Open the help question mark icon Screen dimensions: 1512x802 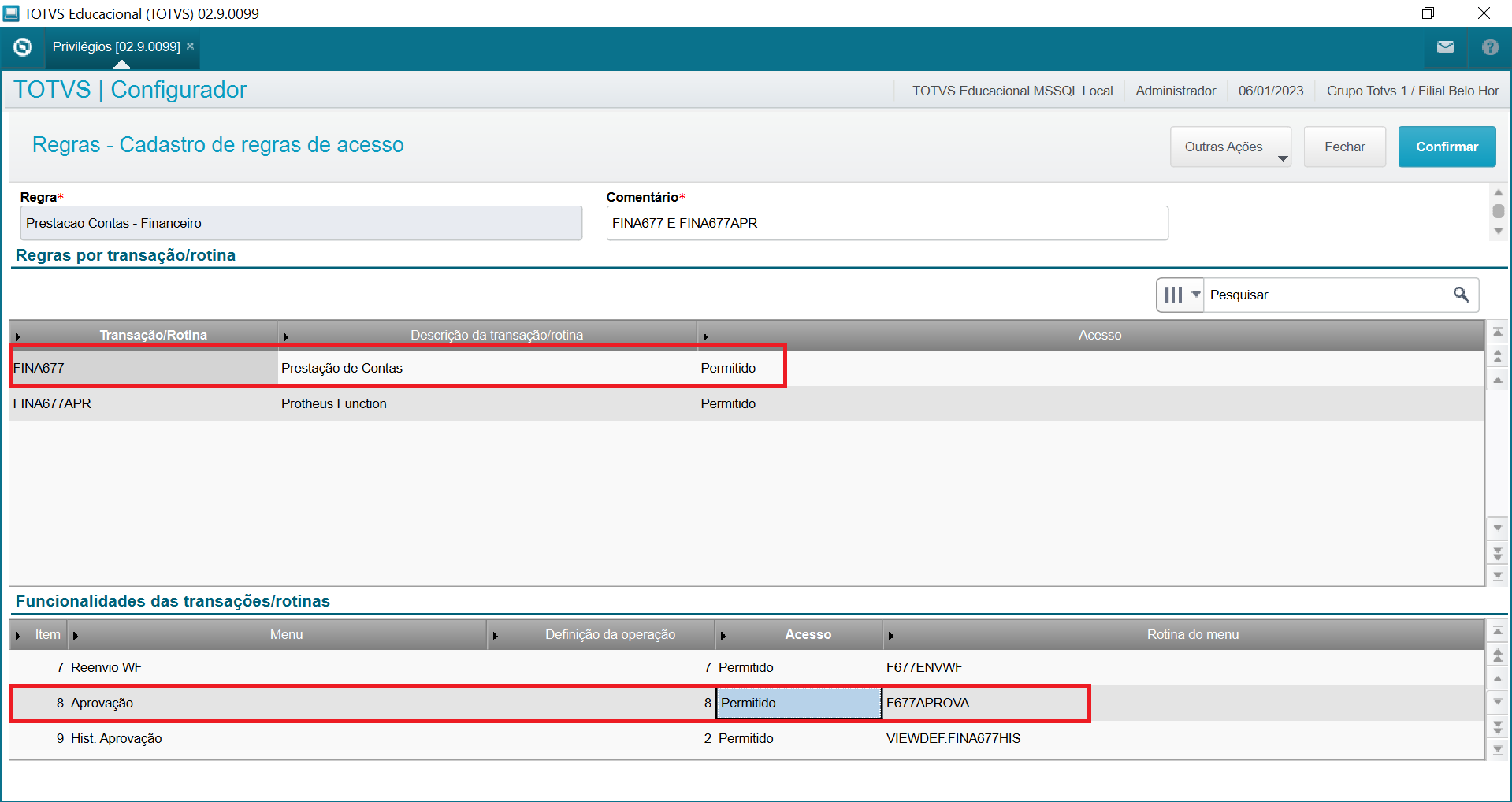[x=1490, y=47]
